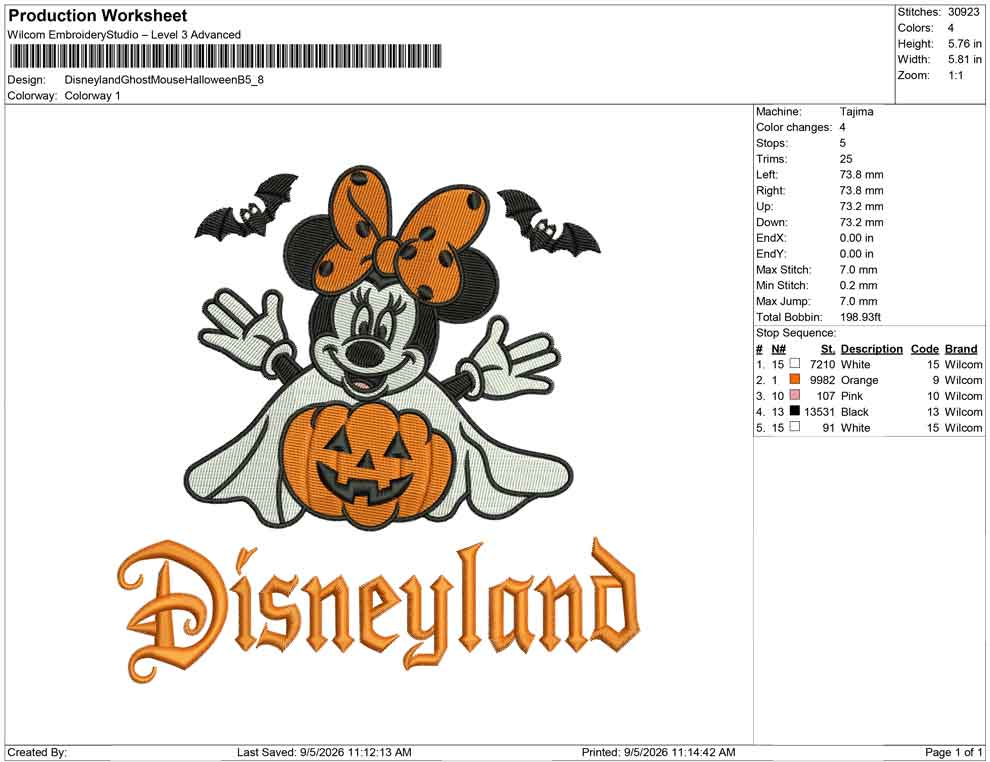Click the Min Stitch value '0.2 mm'
Viewport: 990px width, 762px height.
point(858,285)
